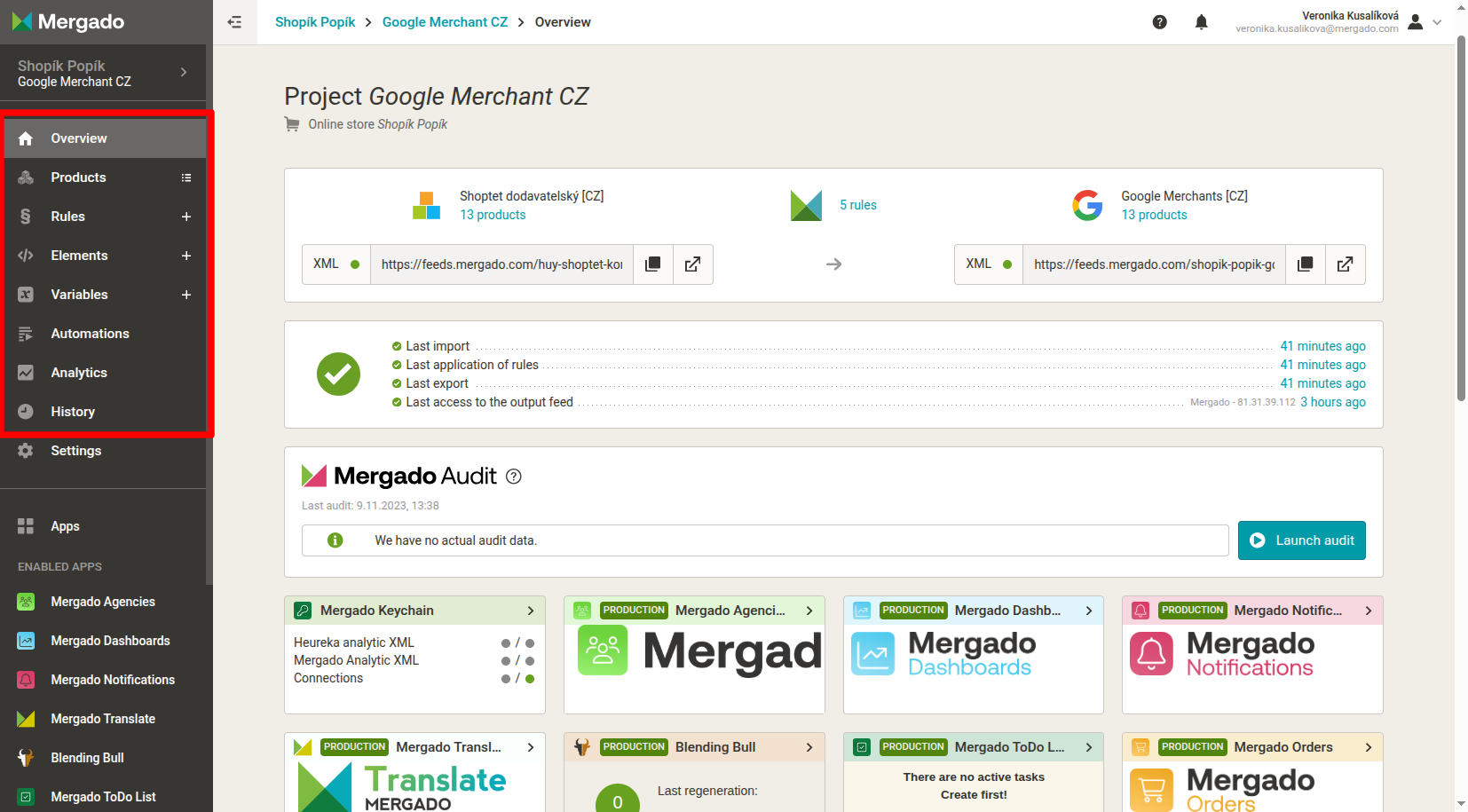Click in the Shoptet feed URL field
Image resolution: width=1468 pixels, height=812 pixels.
tap(501, 264)
